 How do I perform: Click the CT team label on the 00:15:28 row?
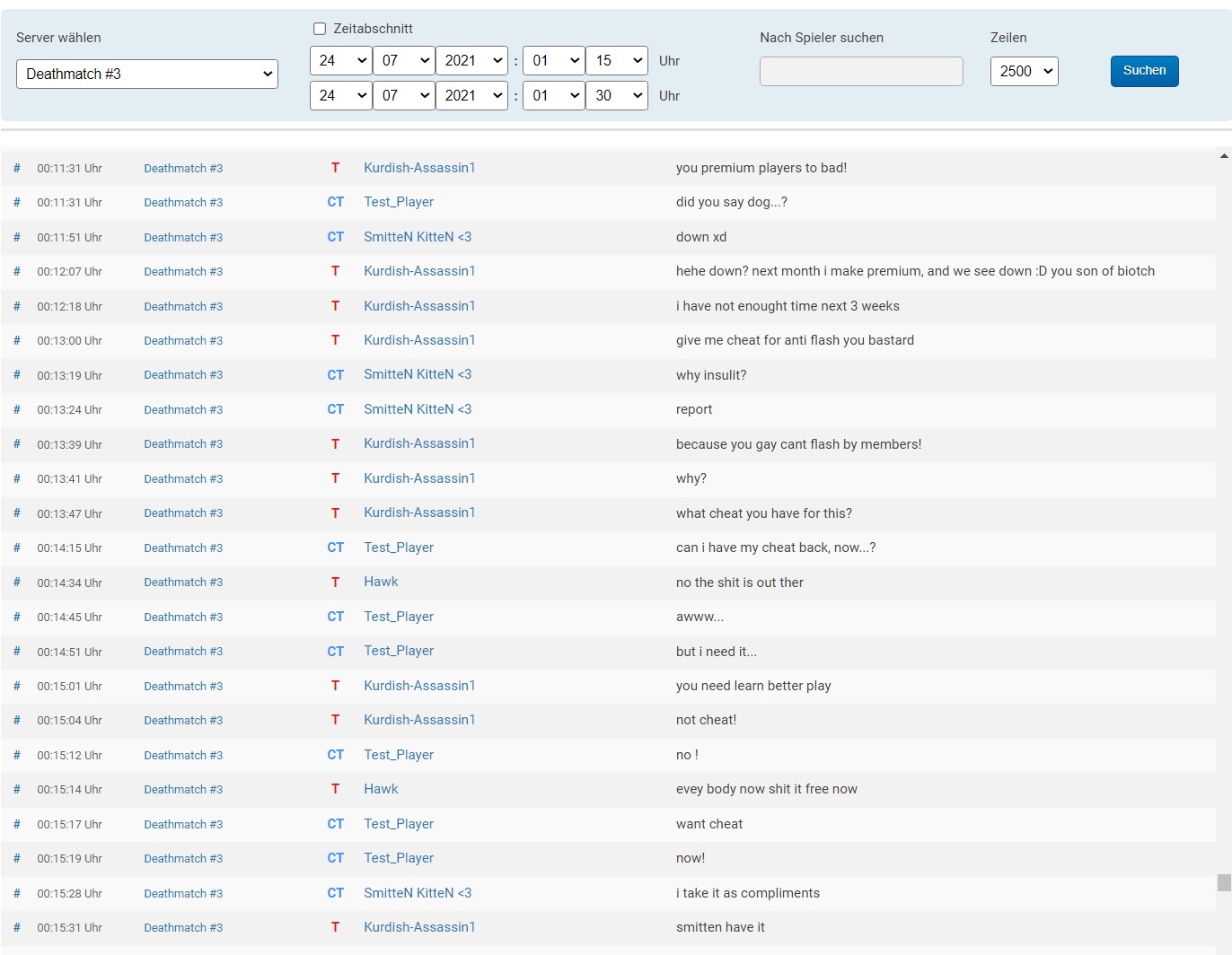point(336,893)
